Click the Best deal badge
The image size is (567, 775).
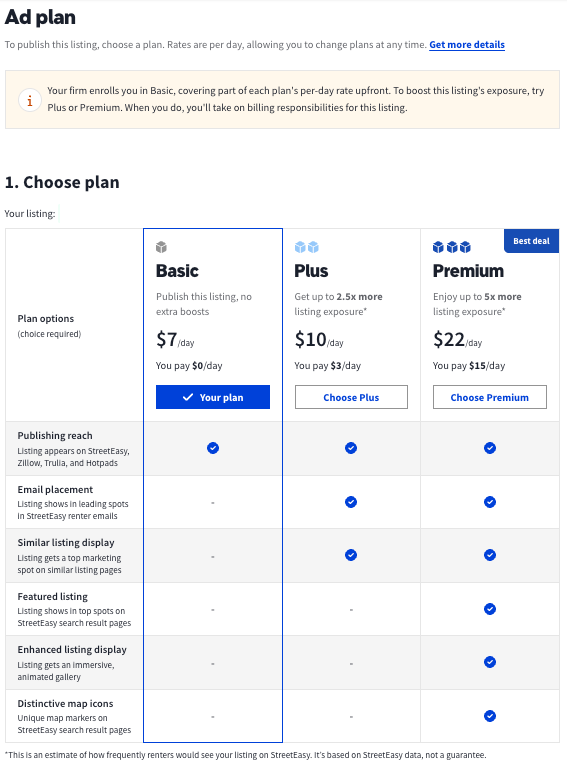coord(531,241)
